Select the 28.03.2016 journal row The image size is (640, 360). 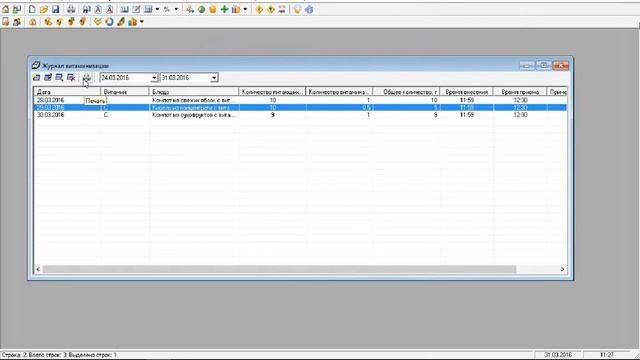pyautogui.click(x=300, y=100)
